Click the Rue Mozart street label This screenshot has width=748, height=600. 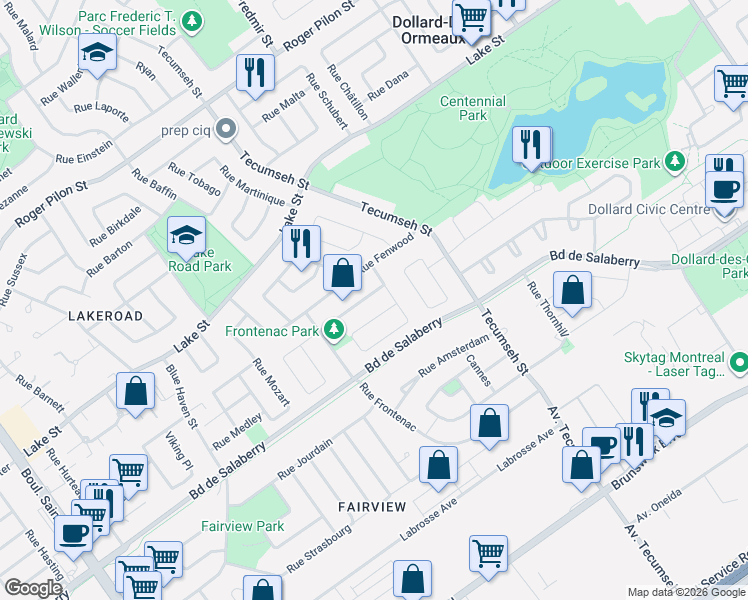click(271, 383)
